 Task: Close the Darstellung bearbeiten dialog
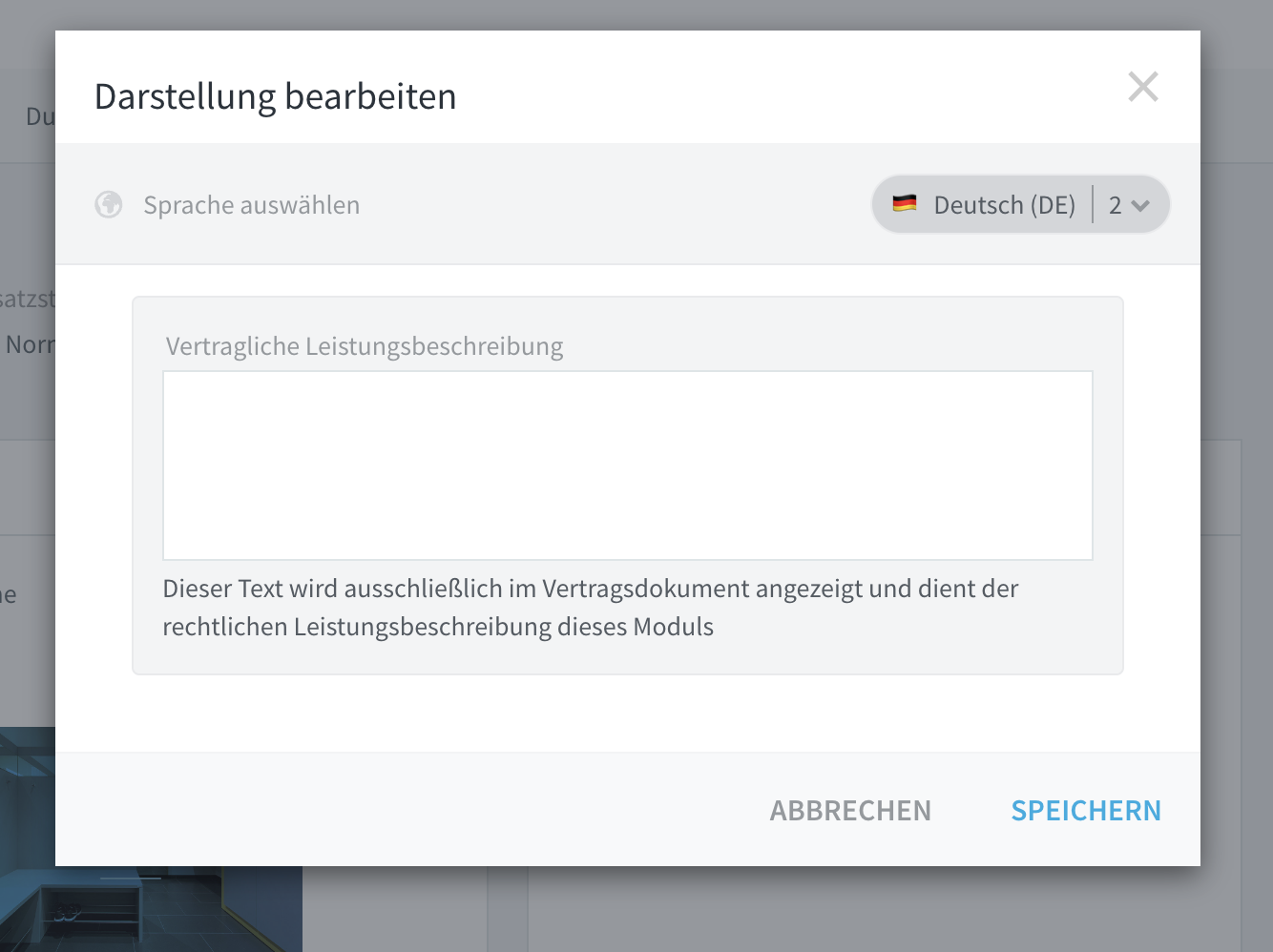(x=1142, y=87)
